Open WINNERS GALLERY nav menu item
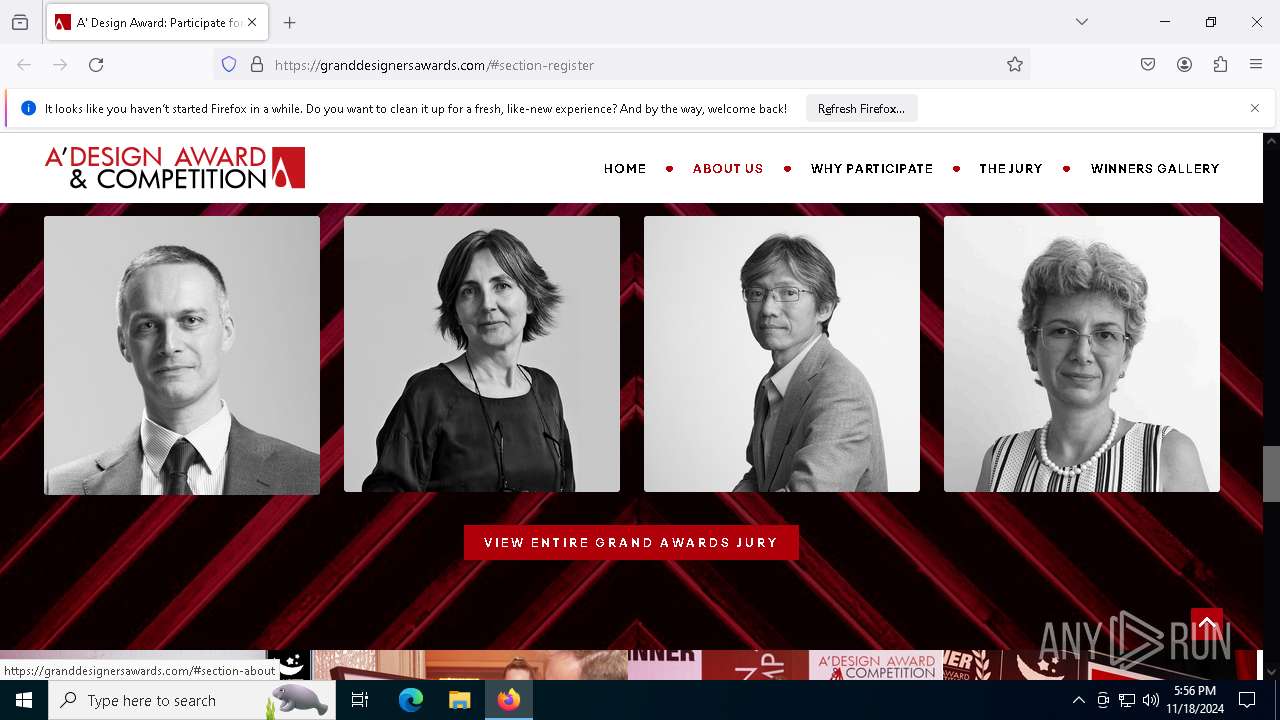1280x720 pixels. (x=1155, y=169)
